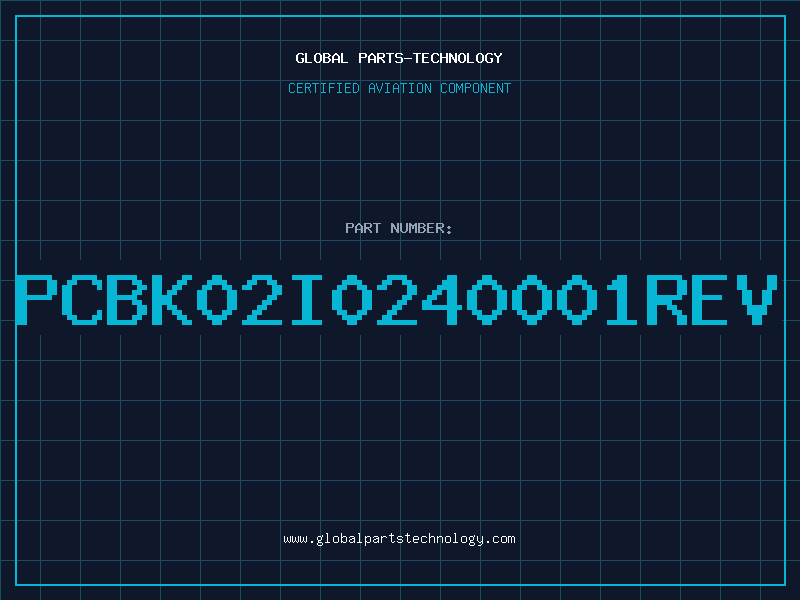Click the GLOBAL PARTS-TECHNOLOGY heading
This screenshot has width=800, height=600.
399,58
